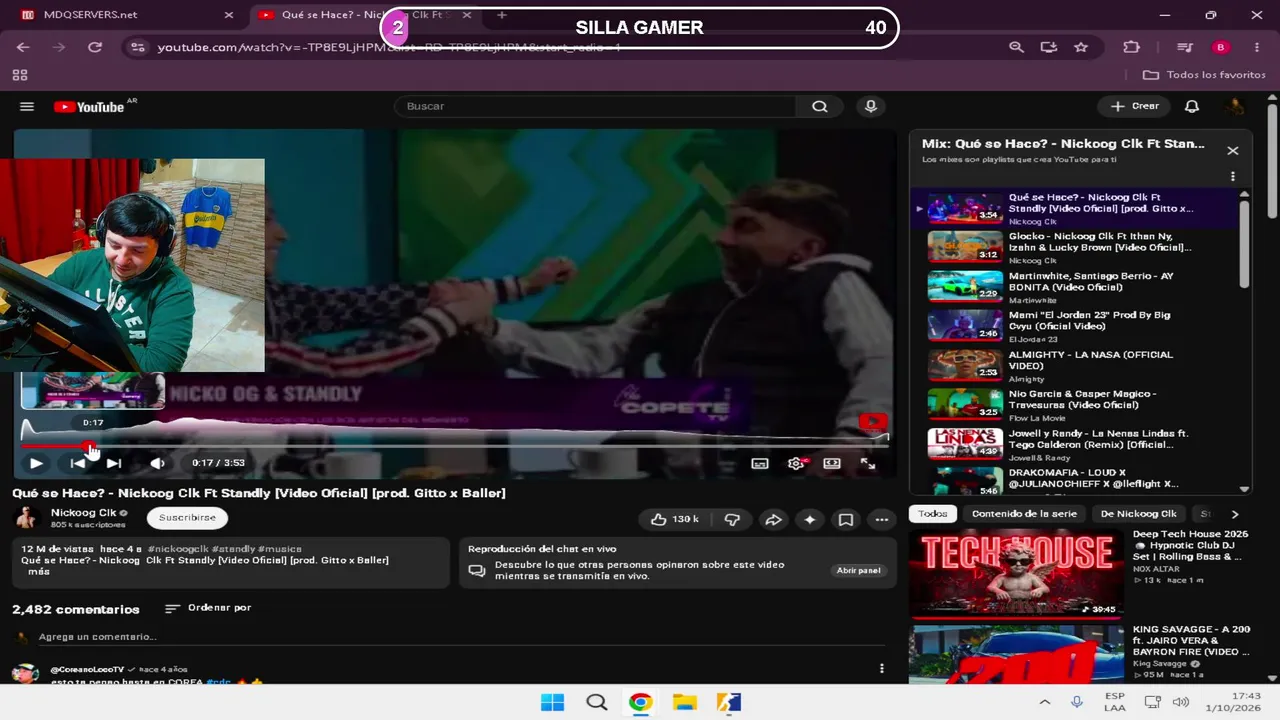Viewport: 1280px width, 720px height.
Task: Dislike the video
Action: point(732,519)
